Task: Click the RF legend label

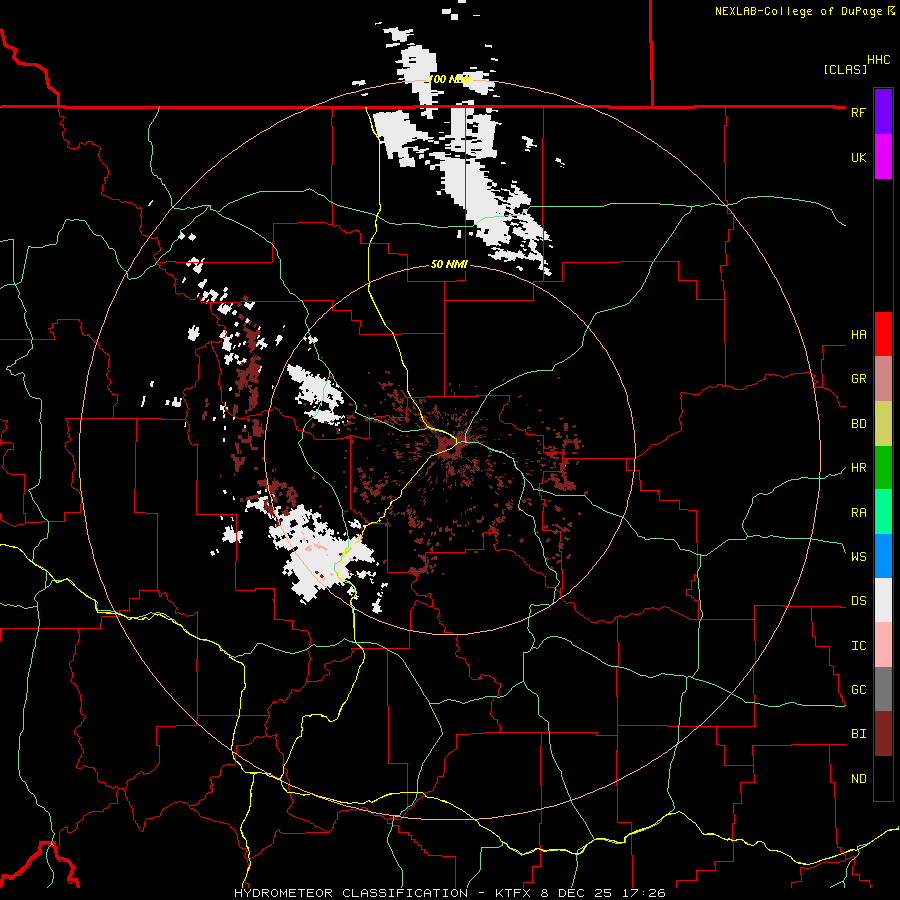Action: pos(858,112)
